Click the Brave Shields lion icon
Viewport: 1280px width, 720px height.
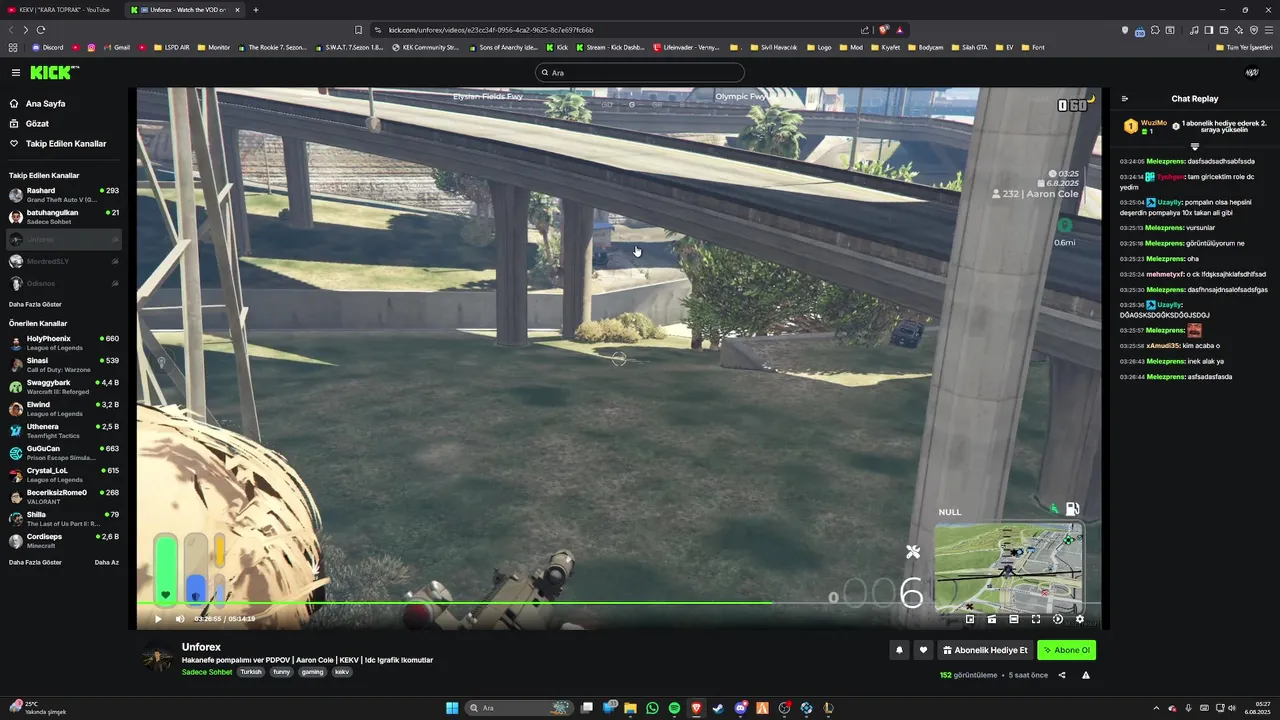(x=884, y=30)
